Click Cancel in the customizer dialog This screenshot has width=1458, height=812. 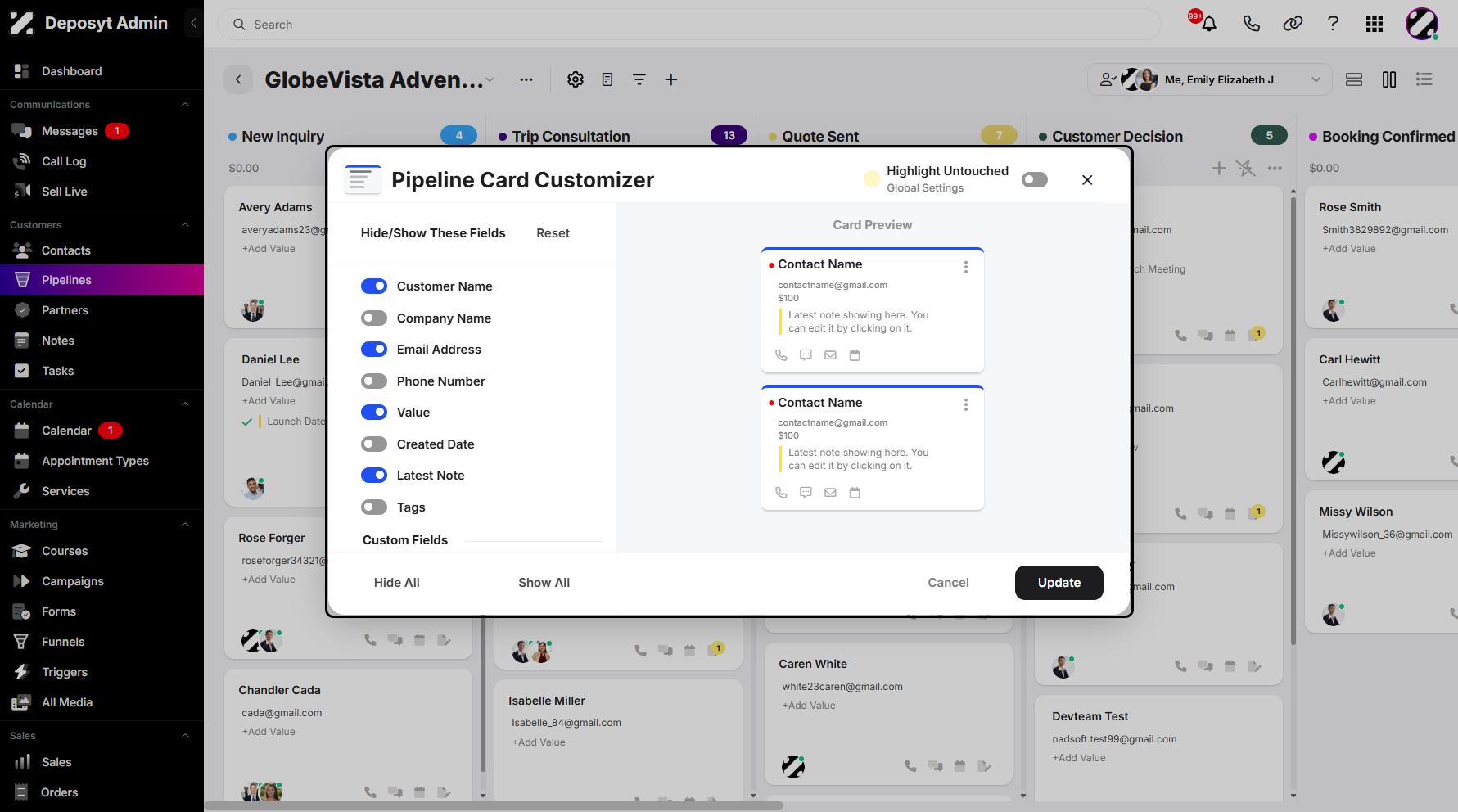click(x=948, y=583)
